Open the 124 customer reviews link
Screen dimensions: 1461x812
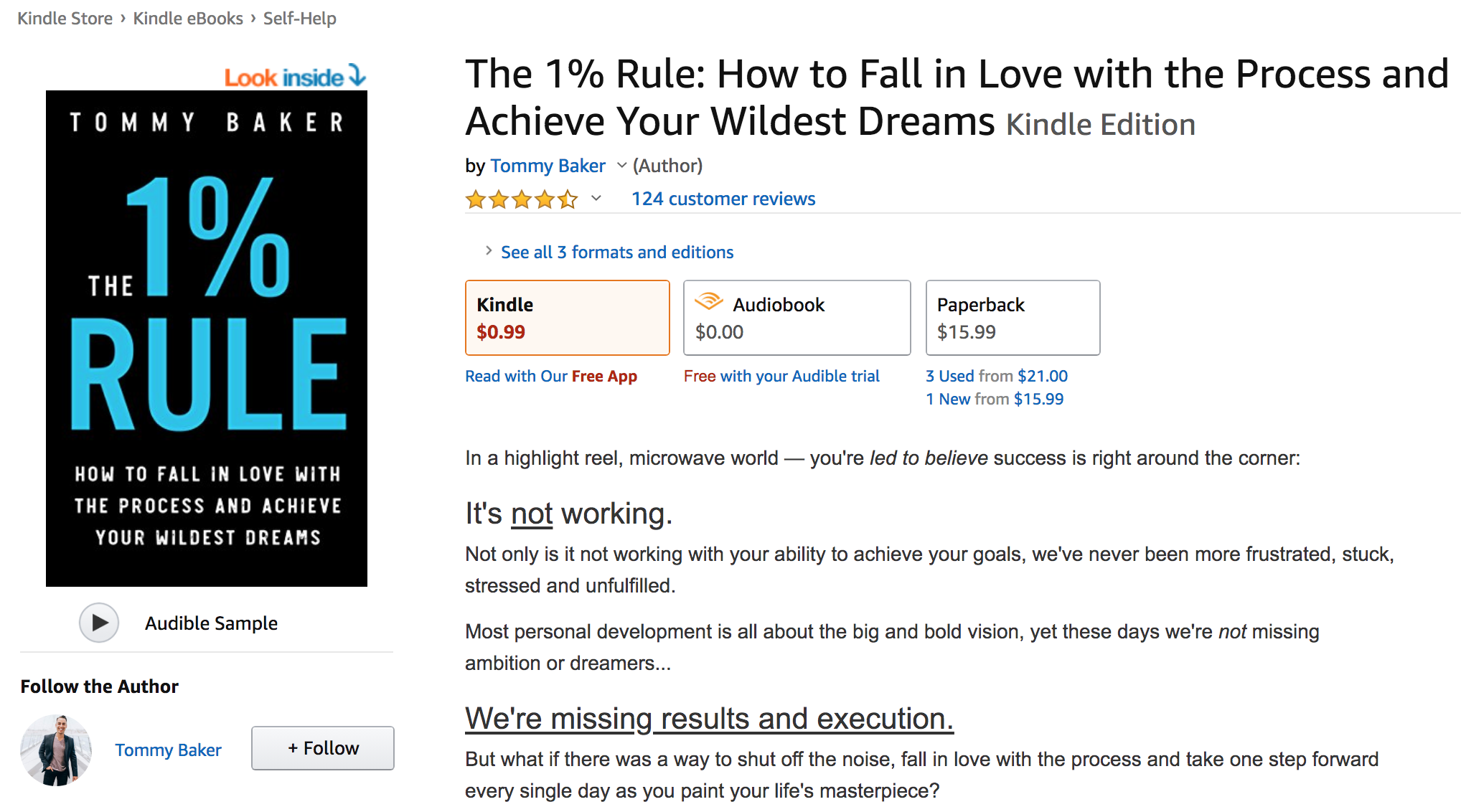[723, 199]
